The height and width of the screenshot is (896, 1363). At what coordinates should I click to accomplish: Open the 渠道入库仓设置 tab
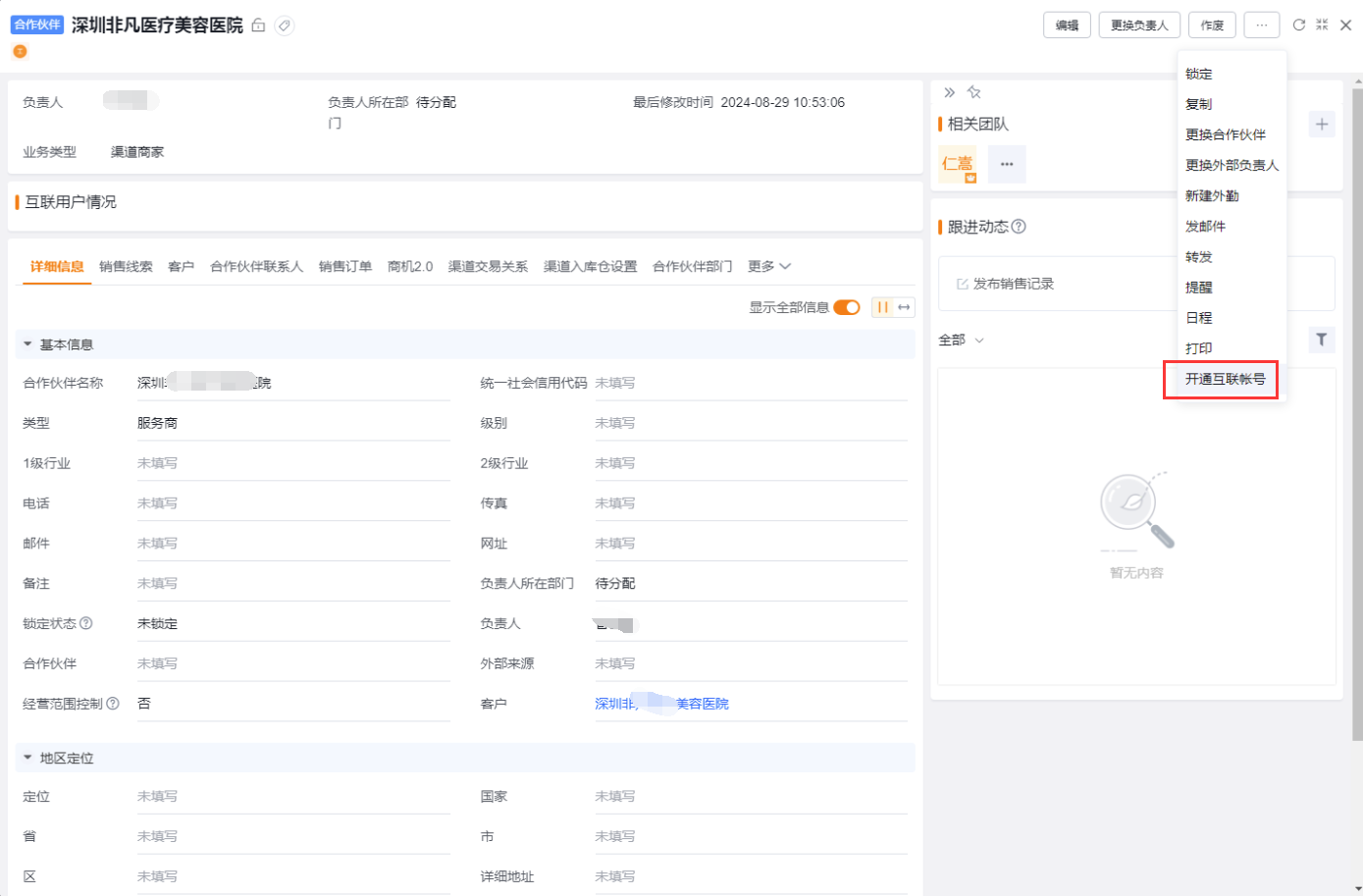coord(591,267)
